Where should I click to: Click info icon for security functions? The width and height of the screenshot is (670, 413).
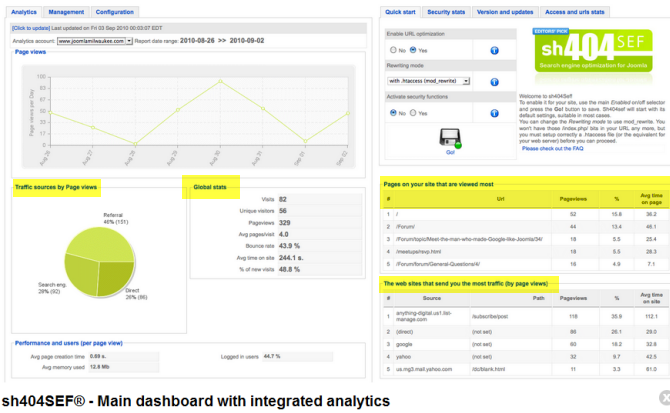494,113
